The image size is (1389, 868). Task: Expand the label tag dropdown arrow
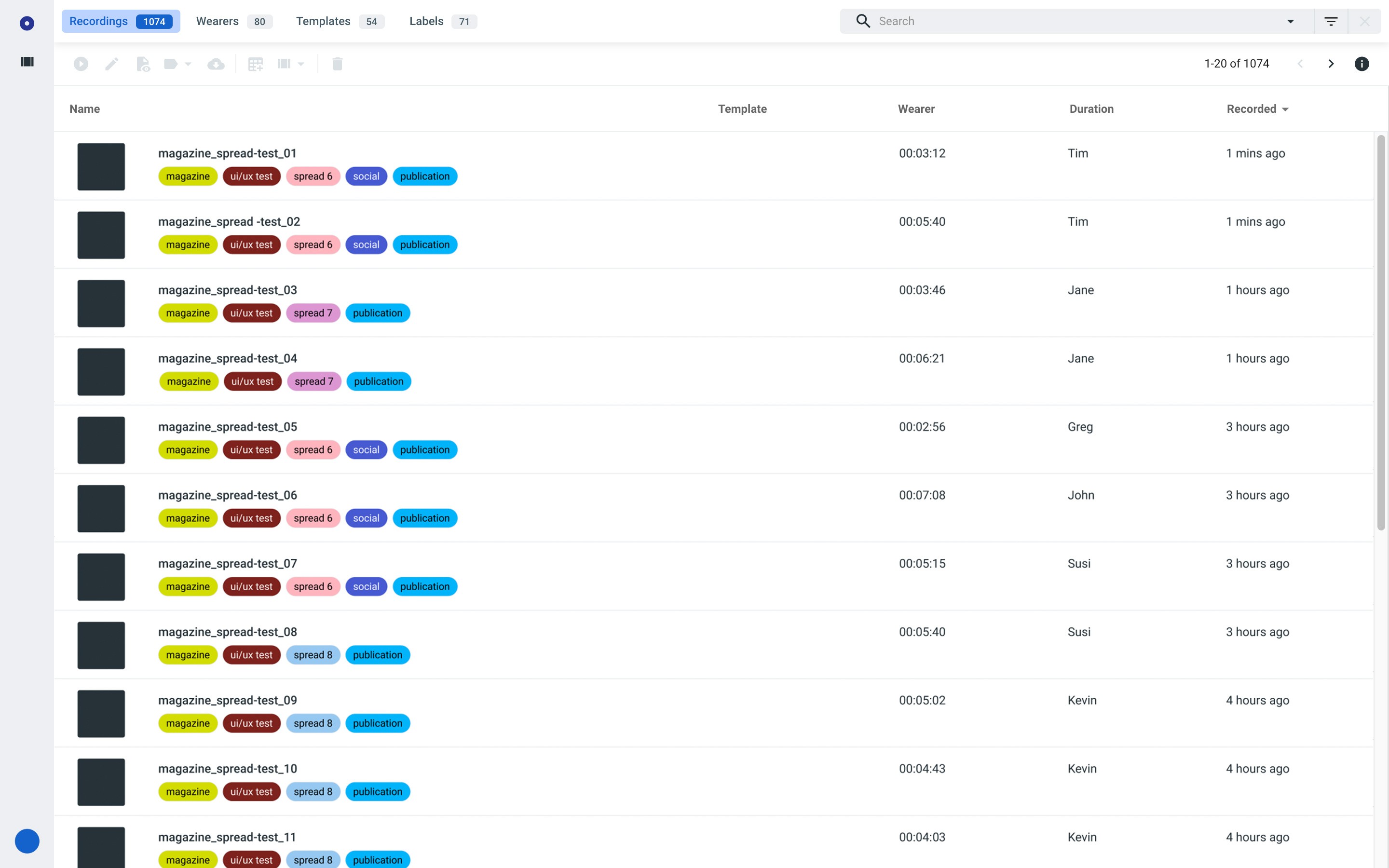pyautogui.click(x=188, y=64)
